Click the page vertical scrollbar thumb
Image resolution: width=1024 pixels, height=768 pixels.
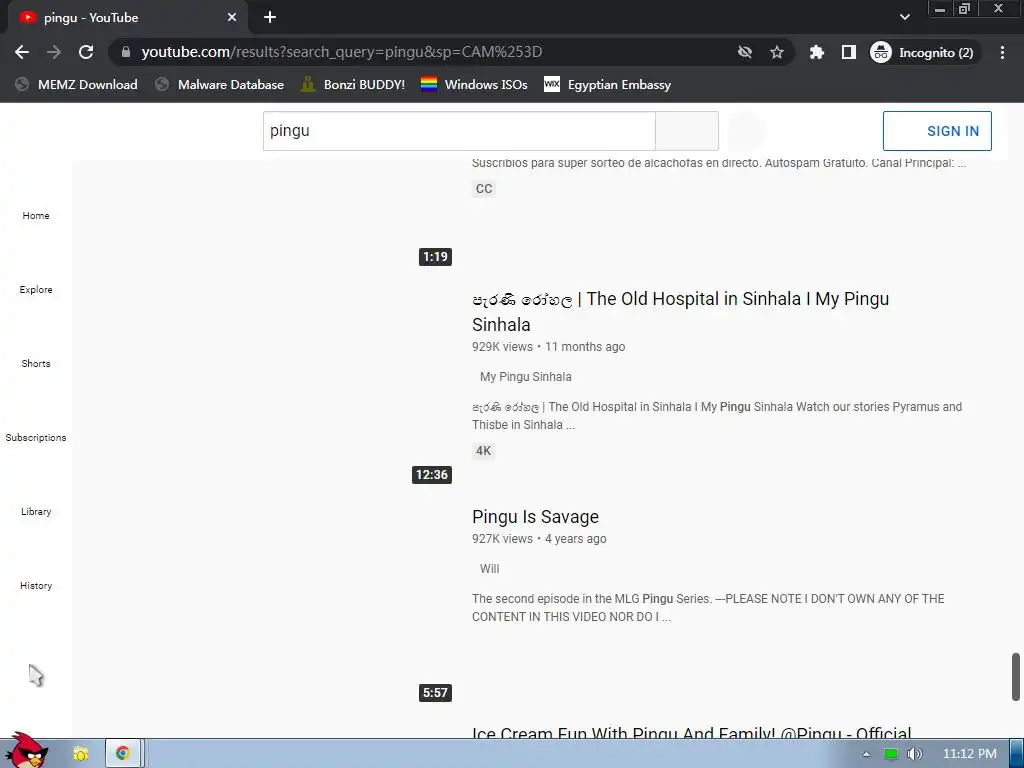click(x=1016, y=677)
